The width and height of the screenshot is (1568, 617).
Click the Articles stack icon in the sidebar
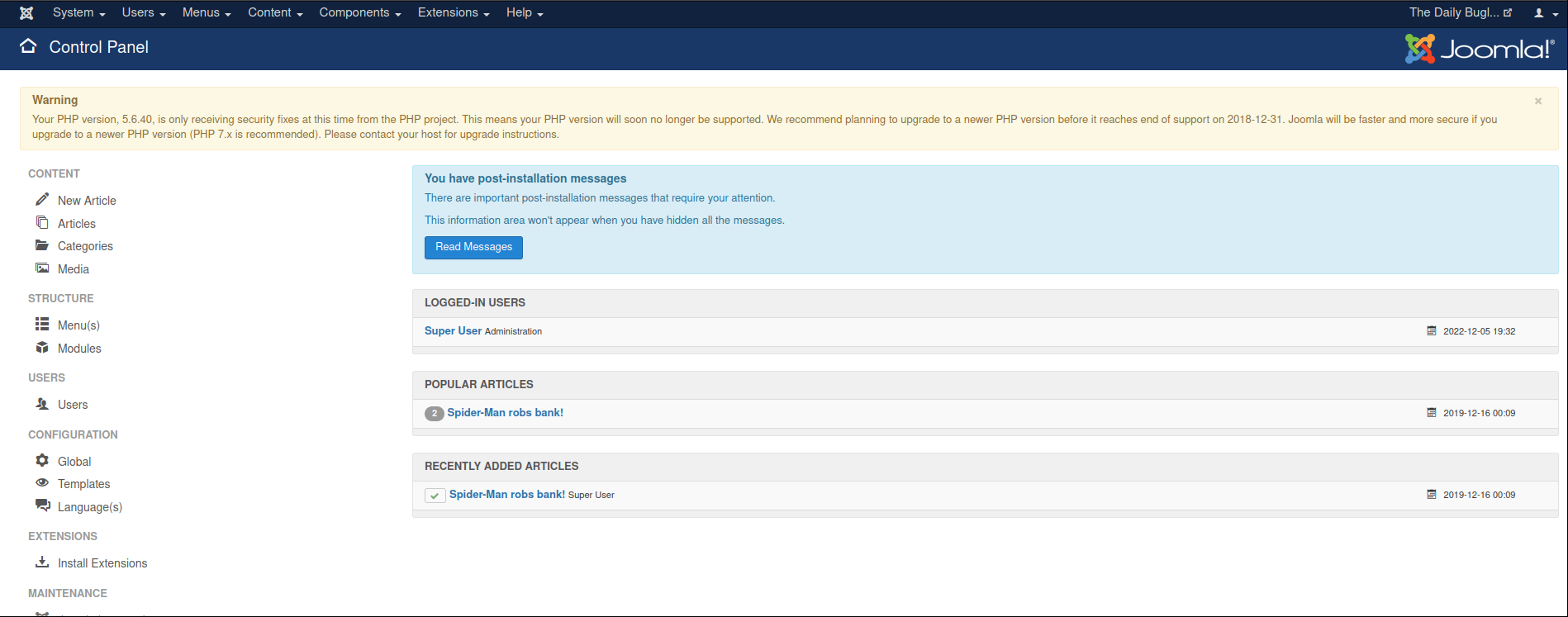42,222
